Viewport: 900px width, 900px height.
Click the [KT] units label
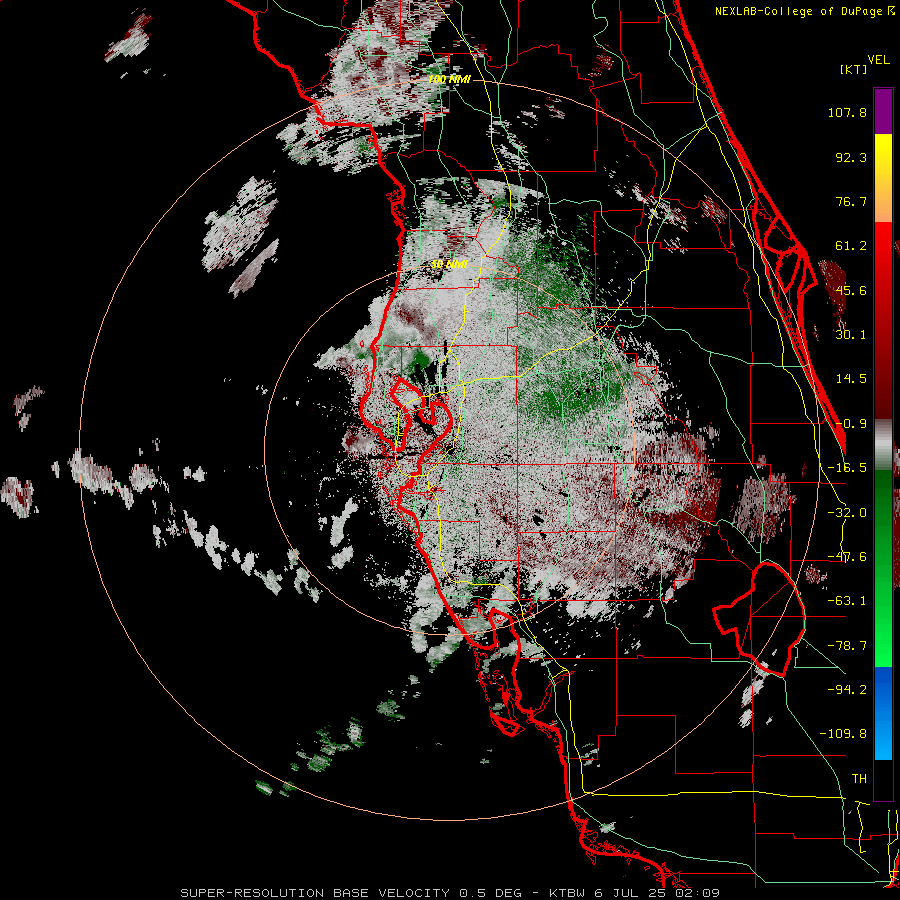pyautogui.click(x=853, y=69)
